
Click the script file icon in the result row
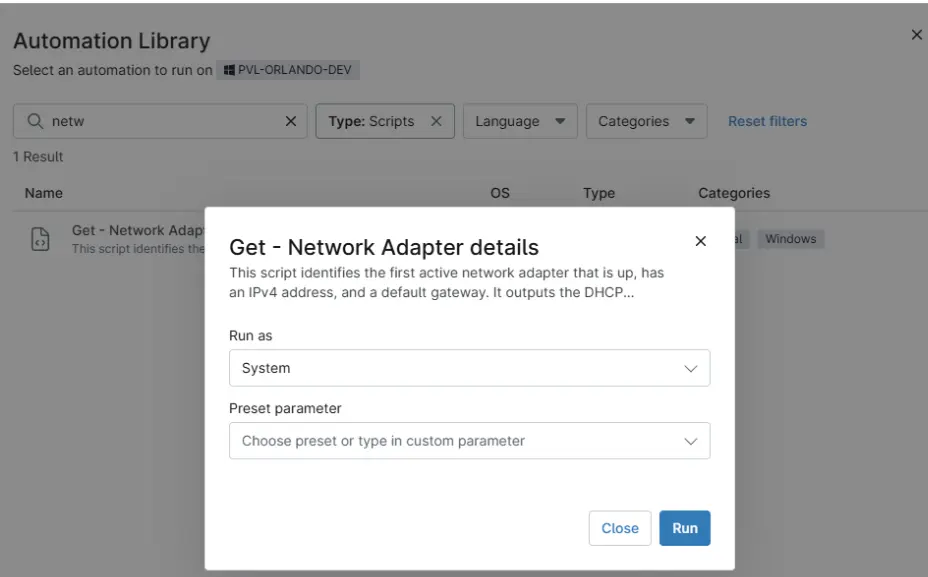pyautogui.click(x=41, y=240)
